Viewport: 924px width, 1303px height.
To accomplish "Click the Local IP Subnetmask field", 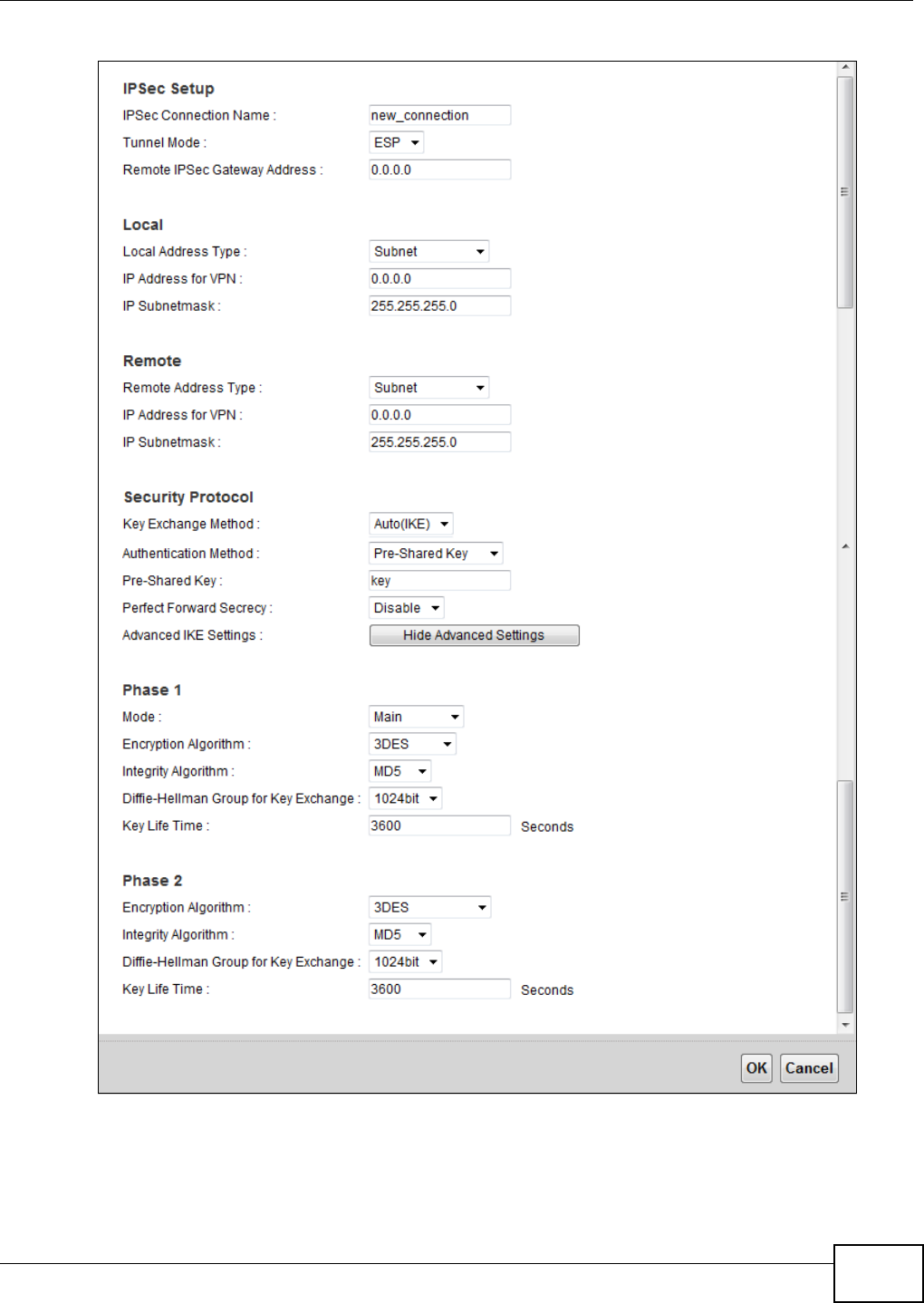I will tap(439, 305).
